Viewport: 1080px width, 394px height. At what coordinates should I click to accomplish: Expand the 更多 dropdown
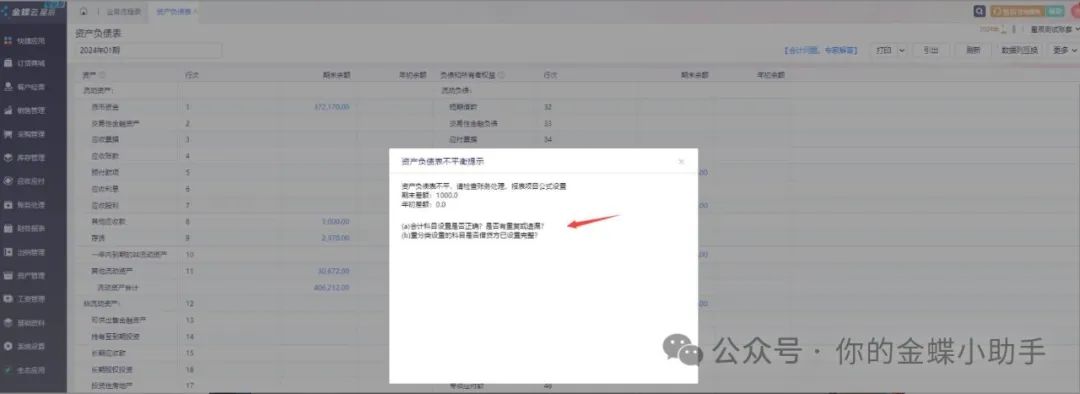[x=1063, y=50]
